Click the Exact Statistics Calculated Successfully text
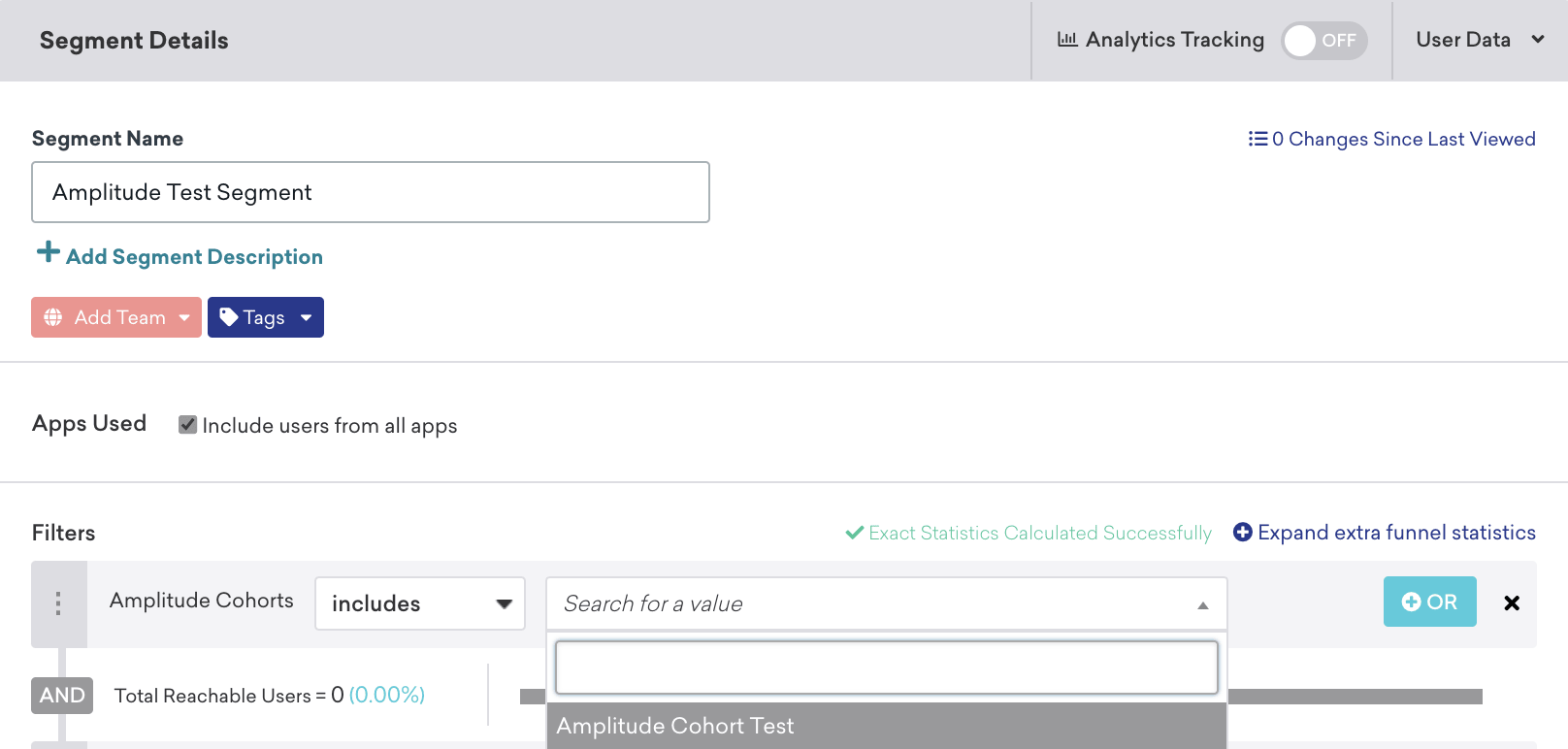The height and width of the screenshot is (749, 1568). (x=1040, y=533)
